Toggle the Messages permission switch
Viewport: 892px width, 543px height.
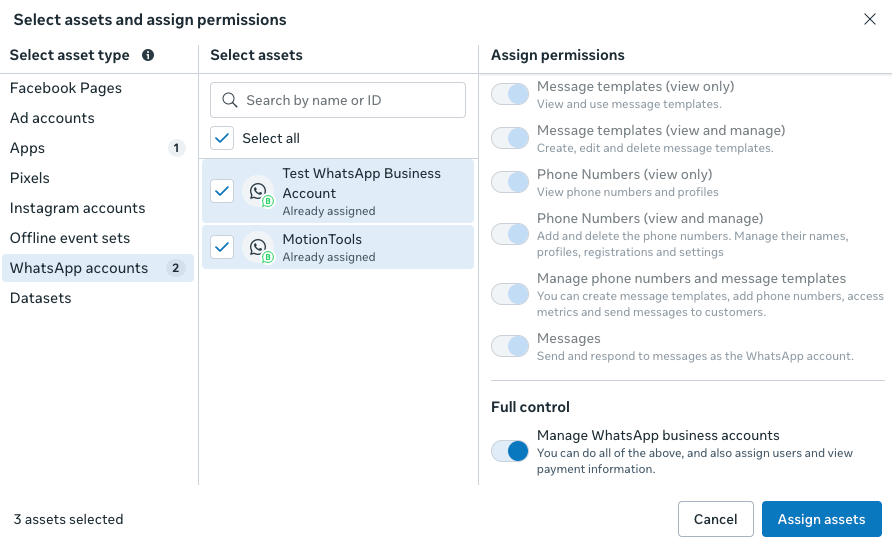click(510, 346)
